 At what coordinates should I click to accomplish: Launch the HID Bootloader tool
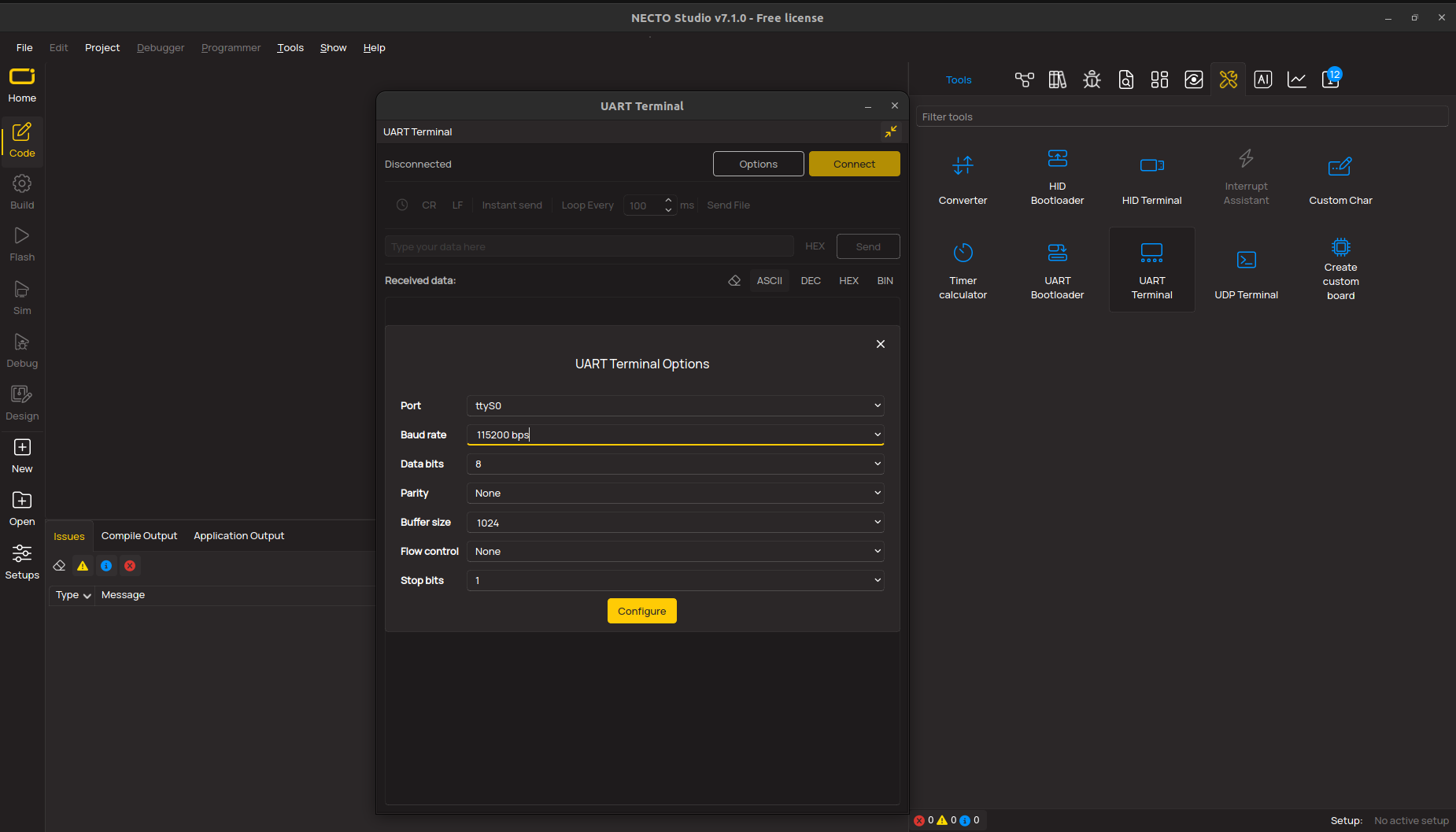(x=1057, y=178)
